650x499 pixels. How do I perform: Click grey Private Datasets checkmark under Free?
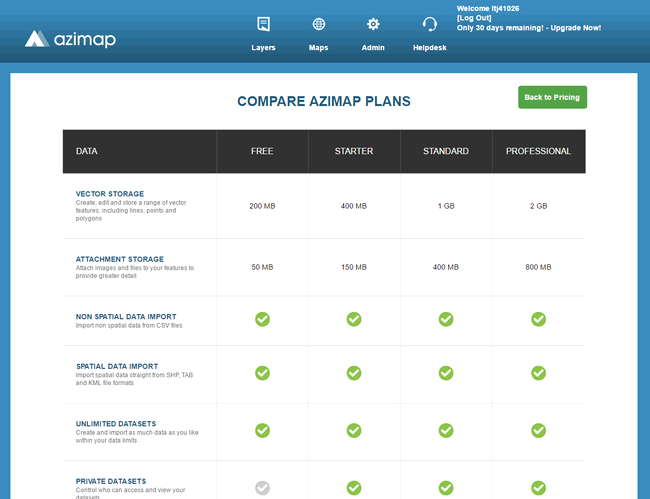(262, 488)
